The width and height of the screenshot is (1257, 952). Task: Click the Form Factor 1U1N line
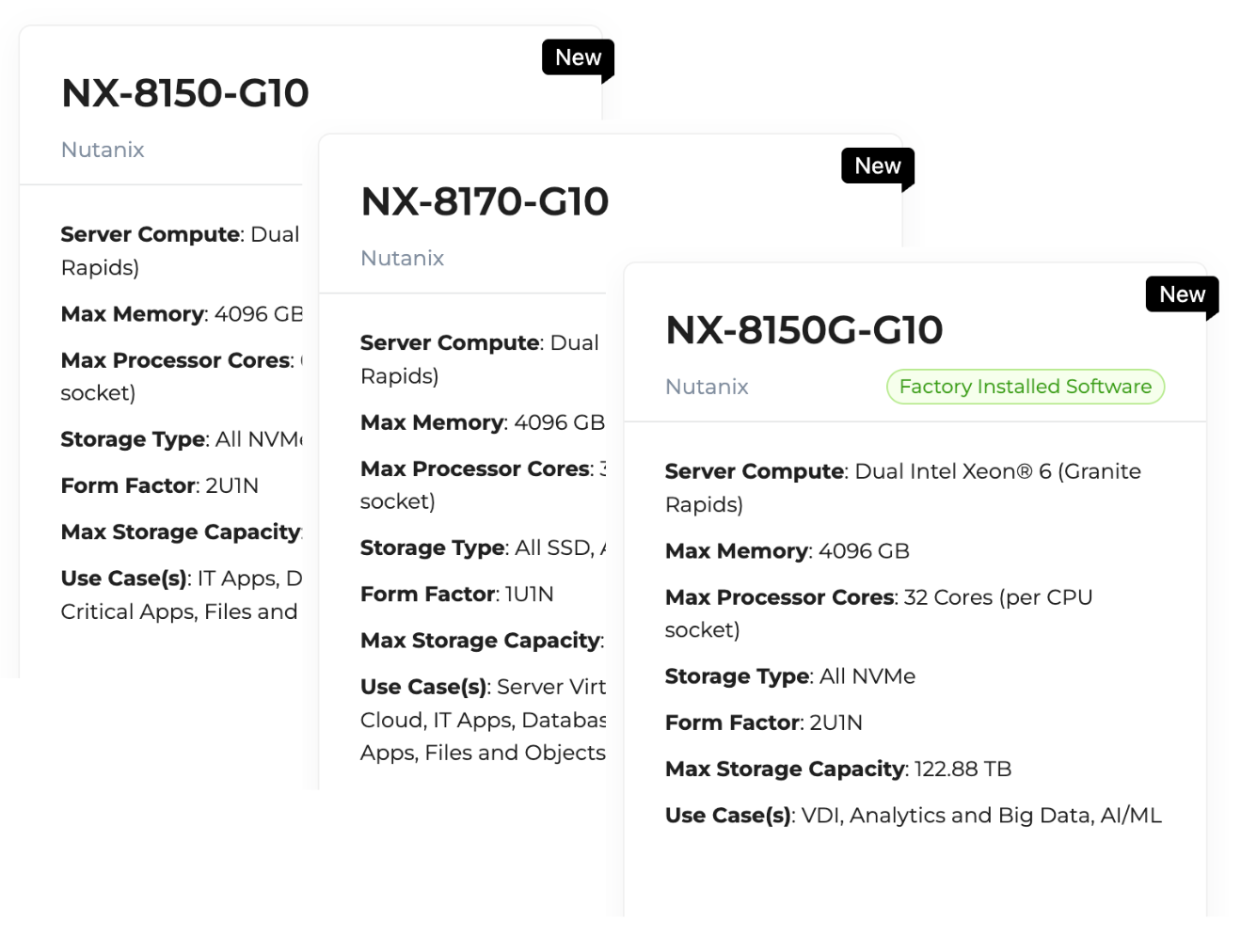tap(456, 595)
